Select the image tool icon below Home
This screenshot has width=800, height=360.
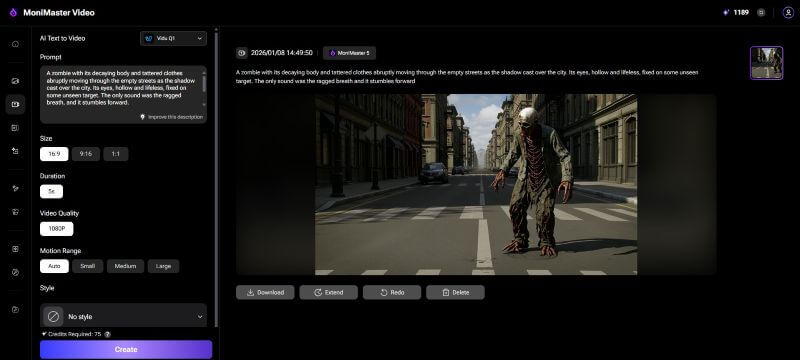[15, 81]
